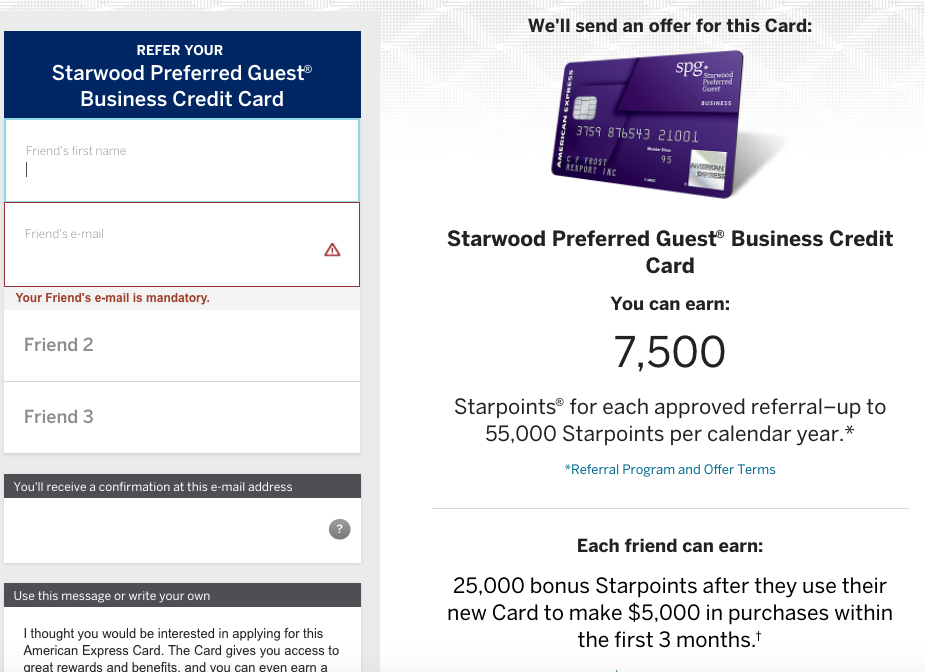Click the 7,500 Starpoints figure
This screenshot has height=672, width=925.
[x=670, y=352]
